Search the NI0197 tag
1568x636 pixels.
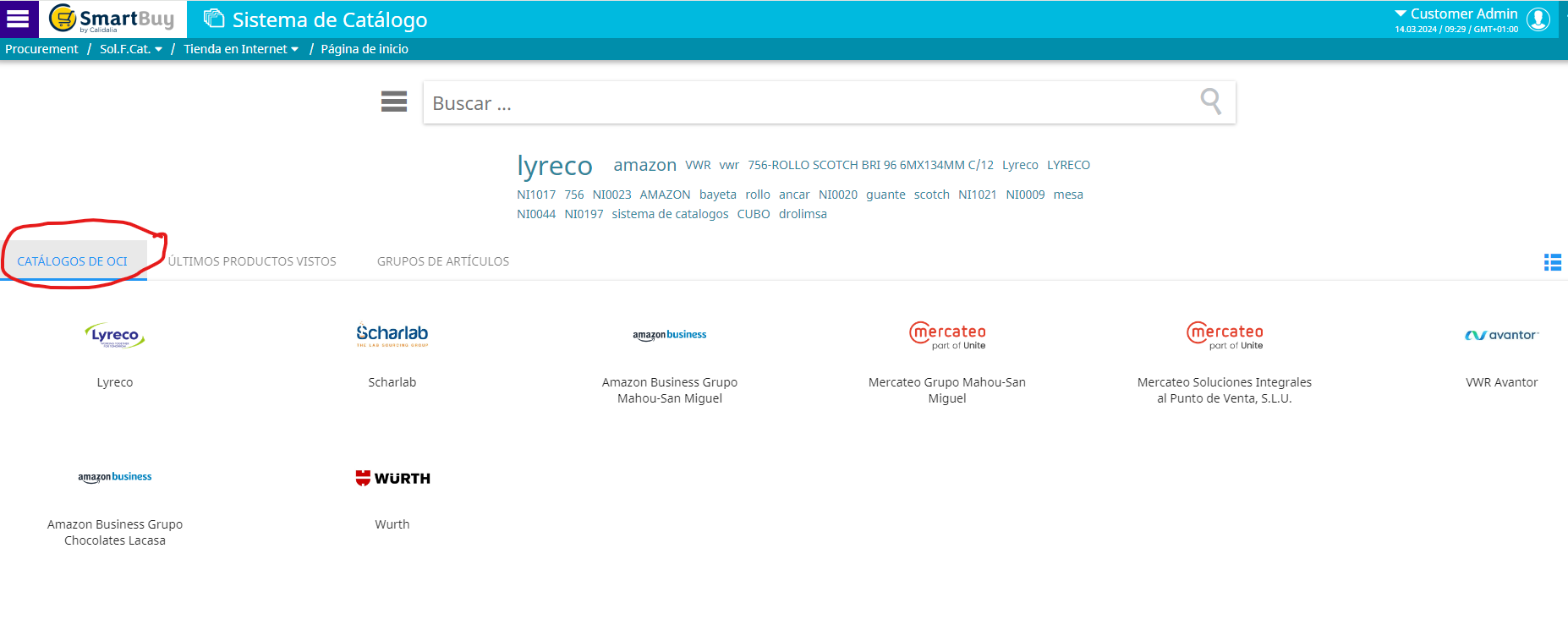[584, 214]
